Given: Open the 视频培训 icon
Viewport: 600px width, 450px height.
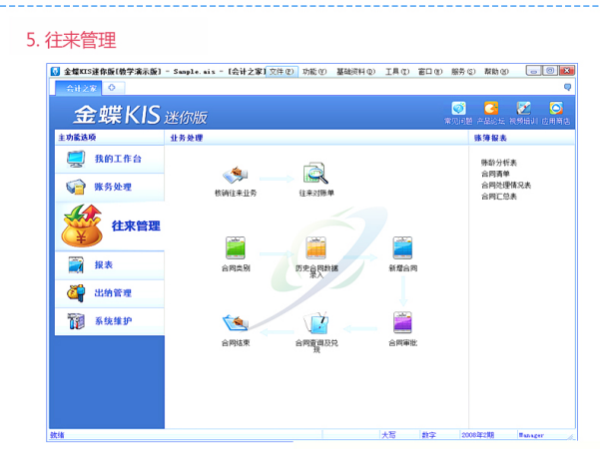Looking at the screenshot, I should point(523,108).
